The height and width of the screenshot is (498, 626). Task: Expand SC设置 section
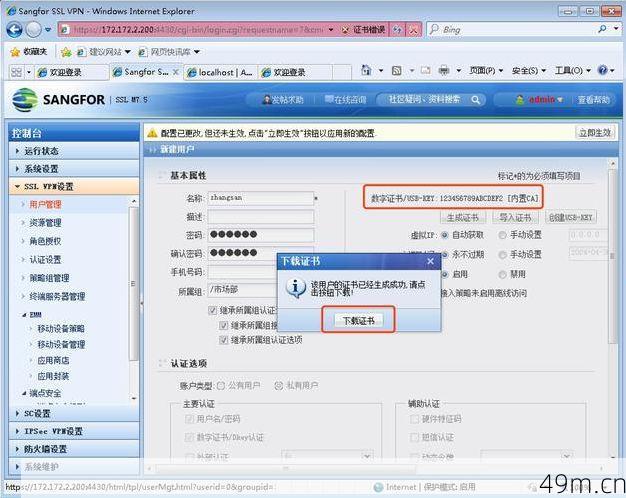(74, 413)
